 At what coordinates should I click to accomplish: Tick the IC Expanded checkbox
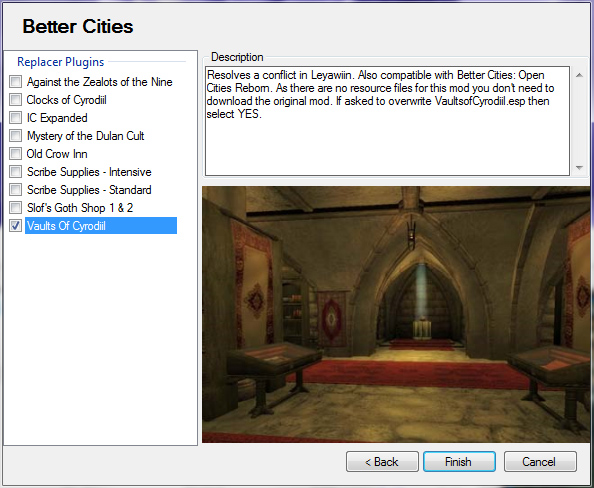click(x=16, y=117)
